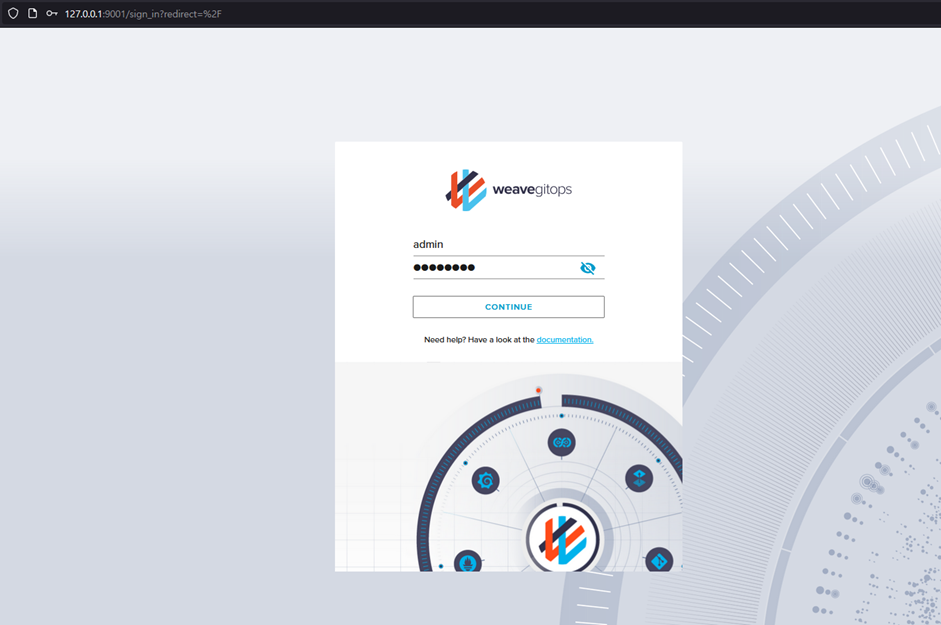Click the CONTINUE button

click(508, 307)
